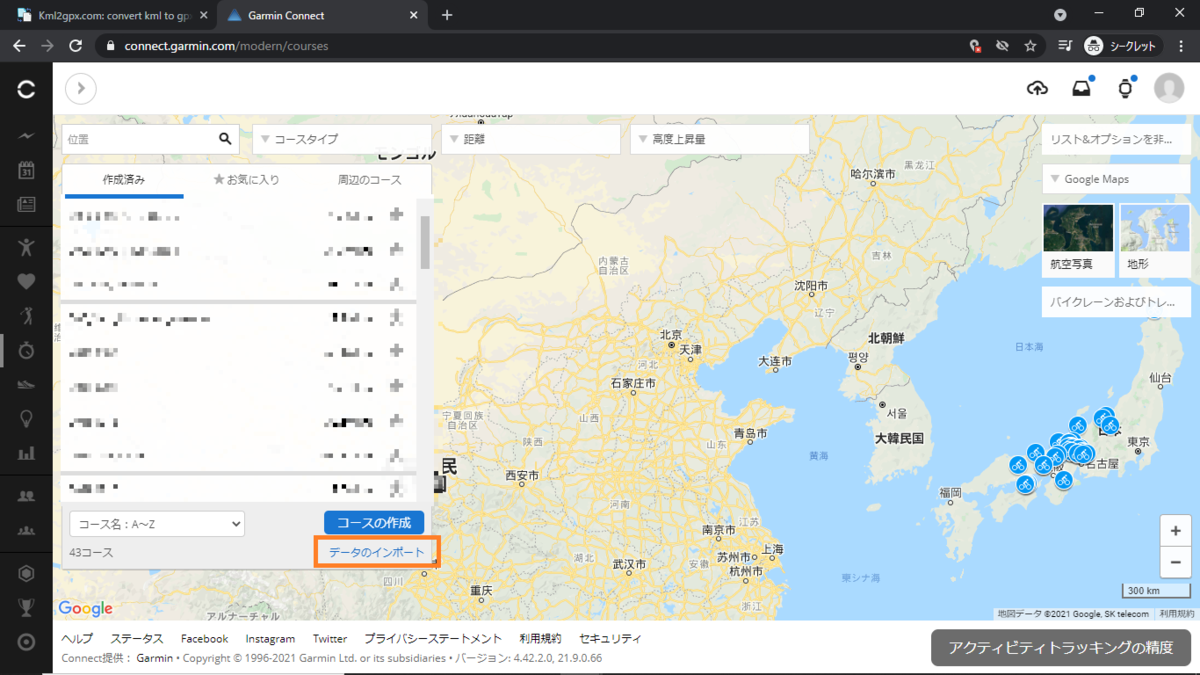The width and height of the screenshot is (1200, 675).
Task: Open the watch devices icon
Action: pyautogui.click(x=1125, y=89)
